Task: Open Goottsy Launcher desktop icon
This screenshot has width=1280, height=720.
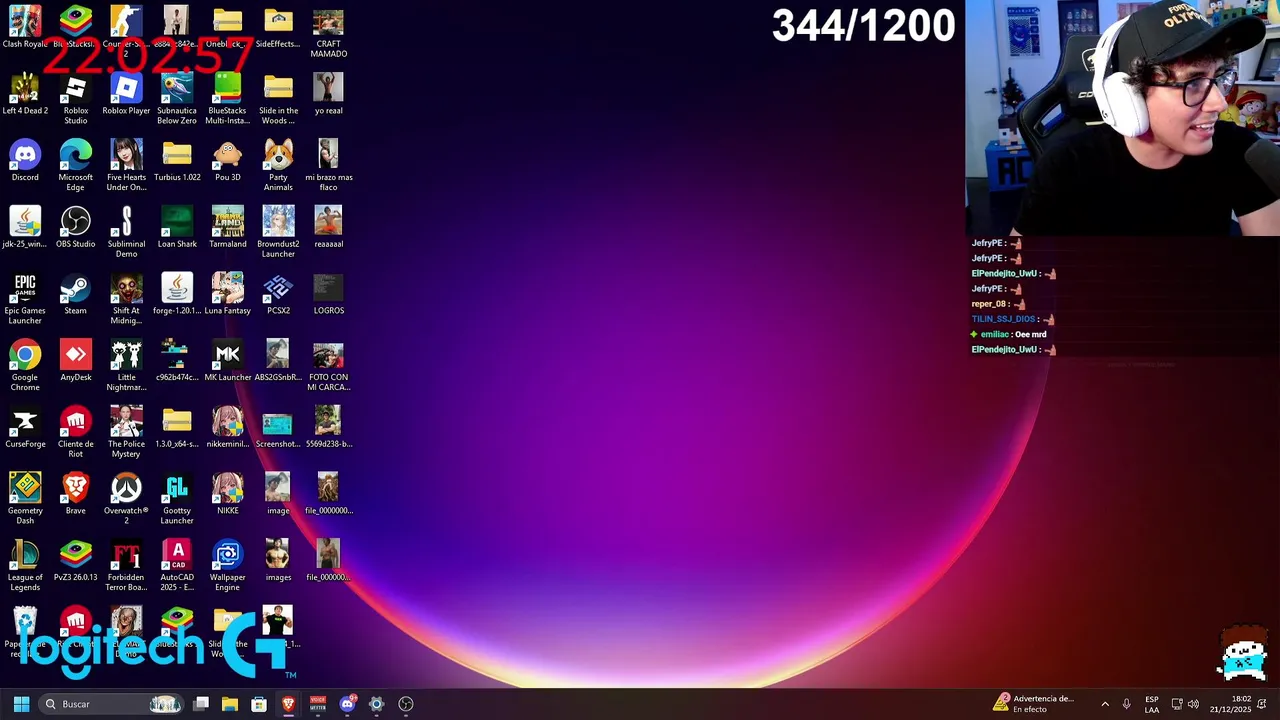Action: click(x=177, y=499)
